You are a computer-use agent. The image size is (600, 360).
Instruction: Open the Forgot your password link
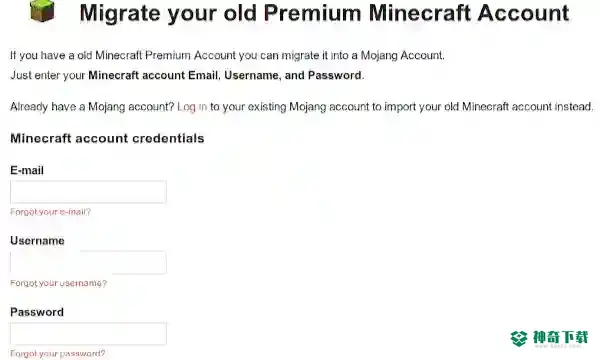[58, 353]
